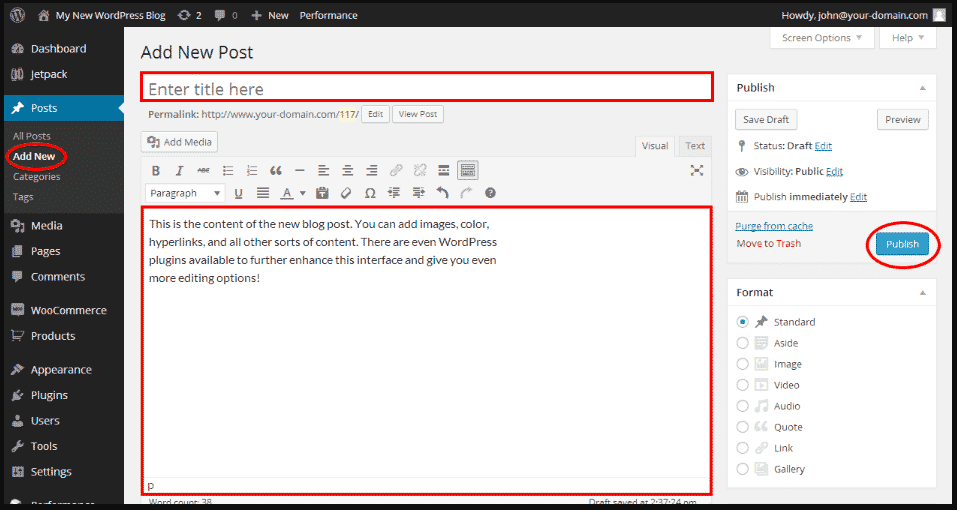Collapse the Format box
This screenshot has width=957, height=510.
point(923,293)
